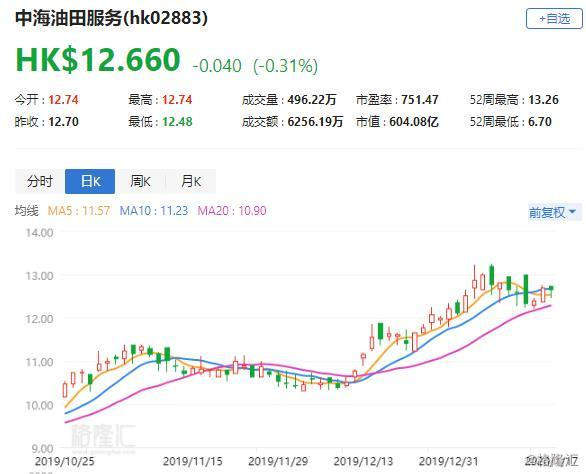
Task: Click the 2019/12/31 date label
Action: (x=448, y=461)
